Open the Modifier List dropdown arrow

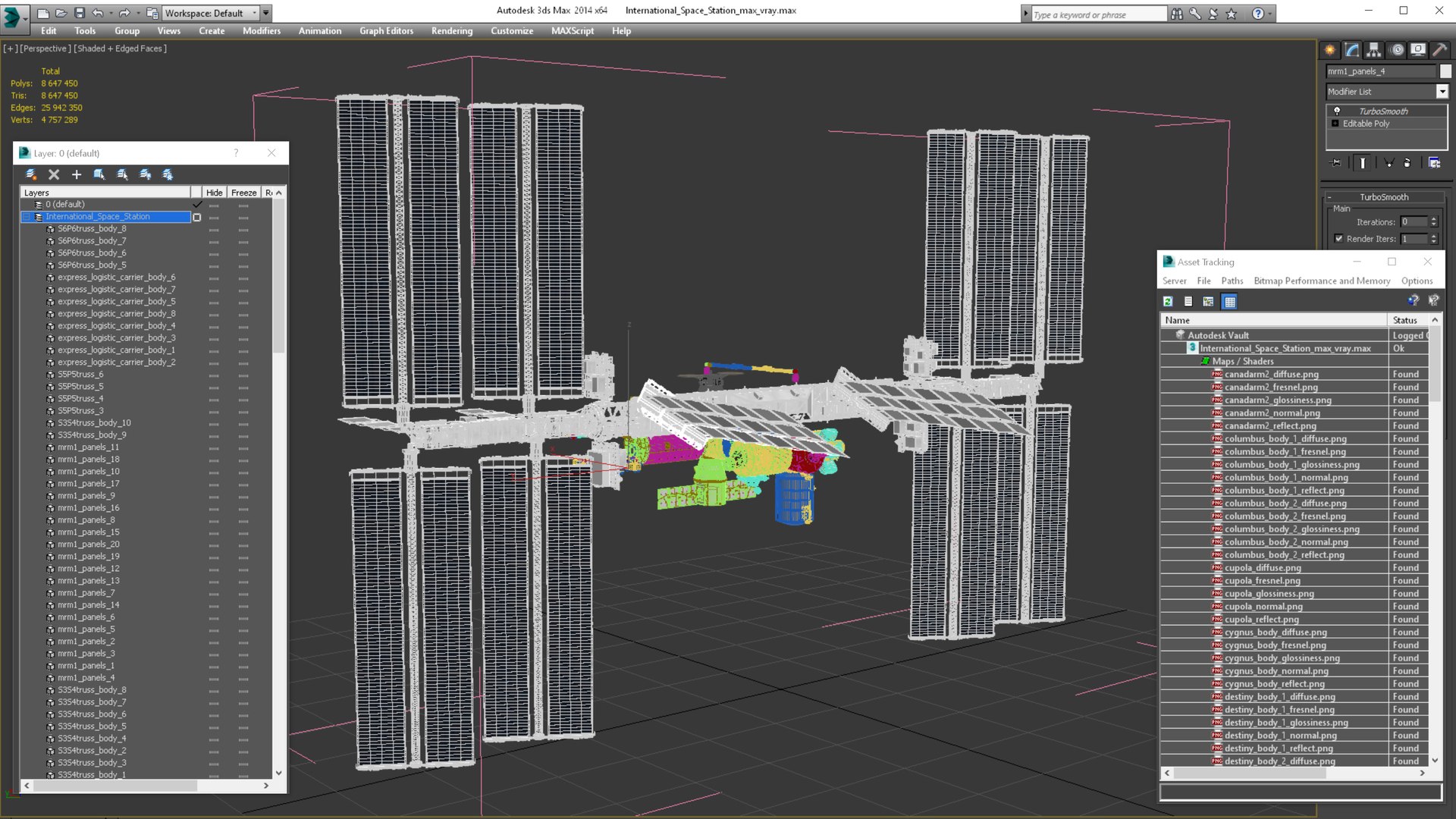point(1442,92)
